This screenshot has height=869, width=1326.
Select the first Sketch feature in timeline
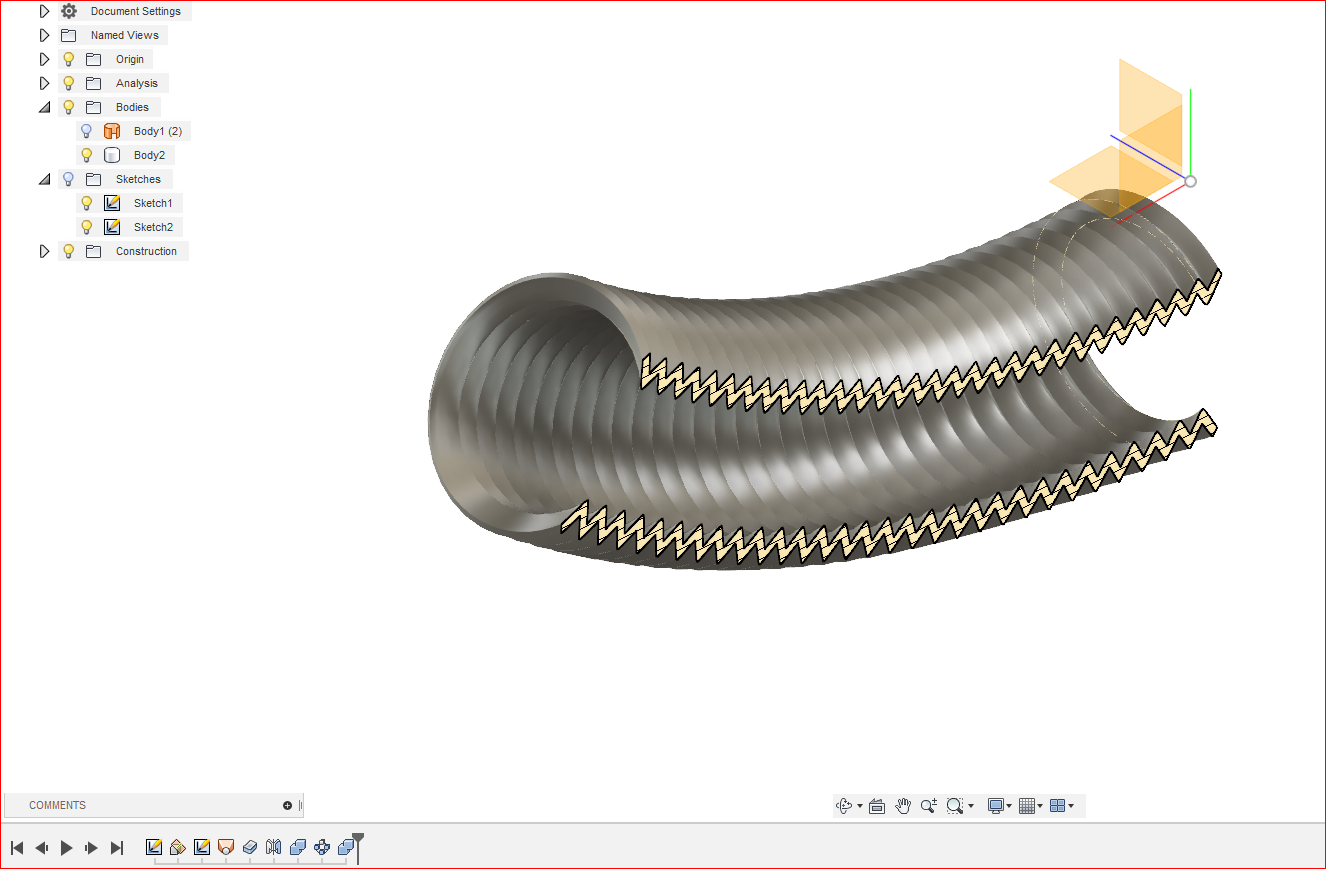point(154,847)
